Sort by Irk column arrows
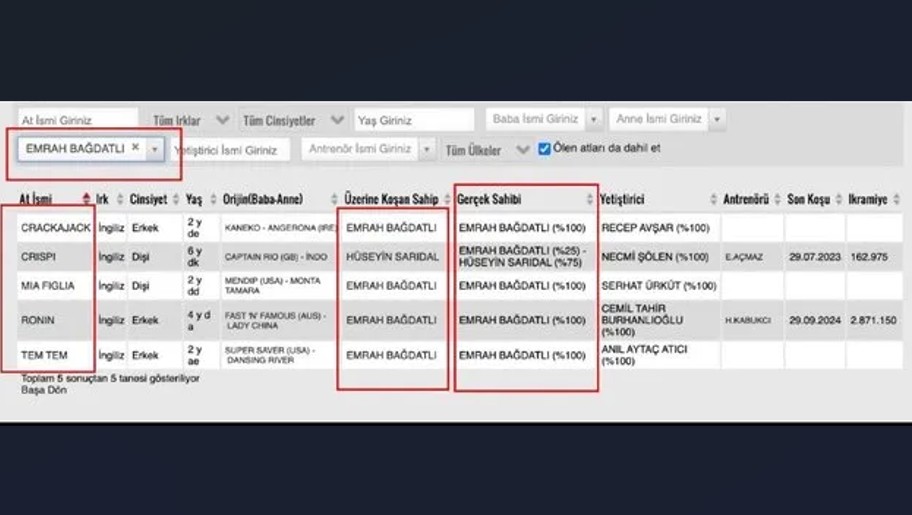 120,199
